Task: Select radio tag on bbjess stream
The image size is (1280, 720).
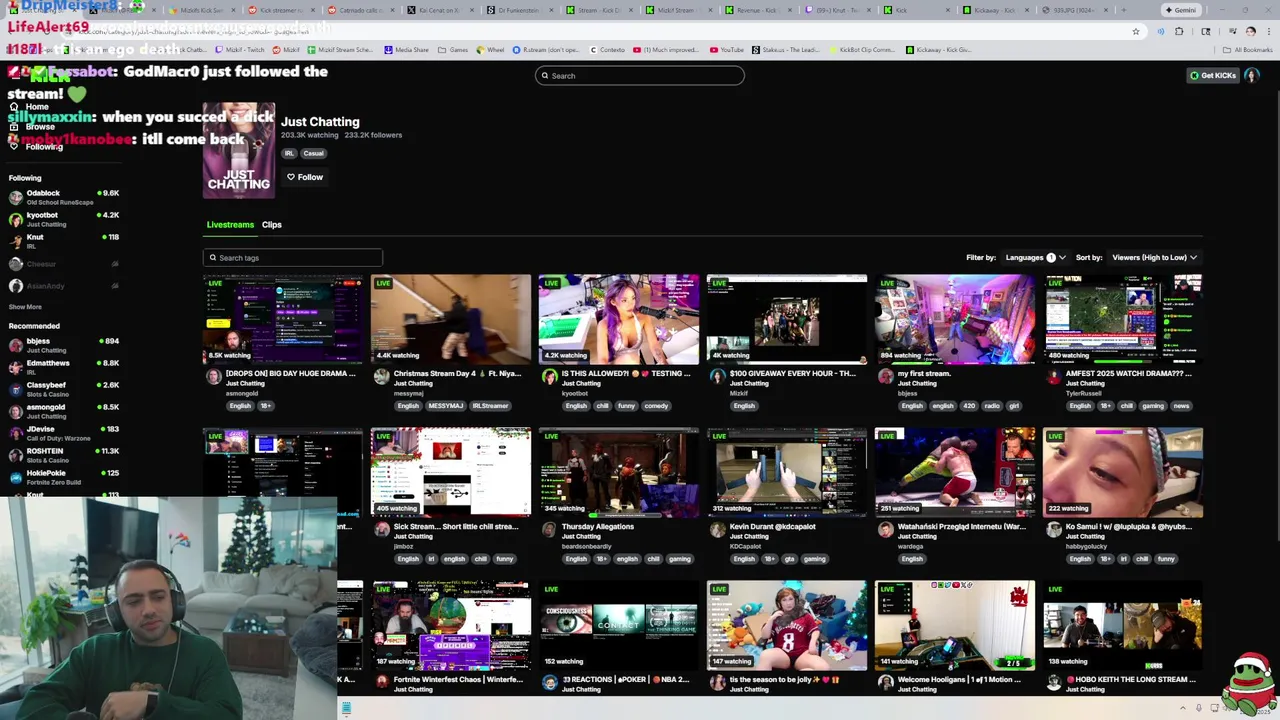Action: (x=992, y=406)
